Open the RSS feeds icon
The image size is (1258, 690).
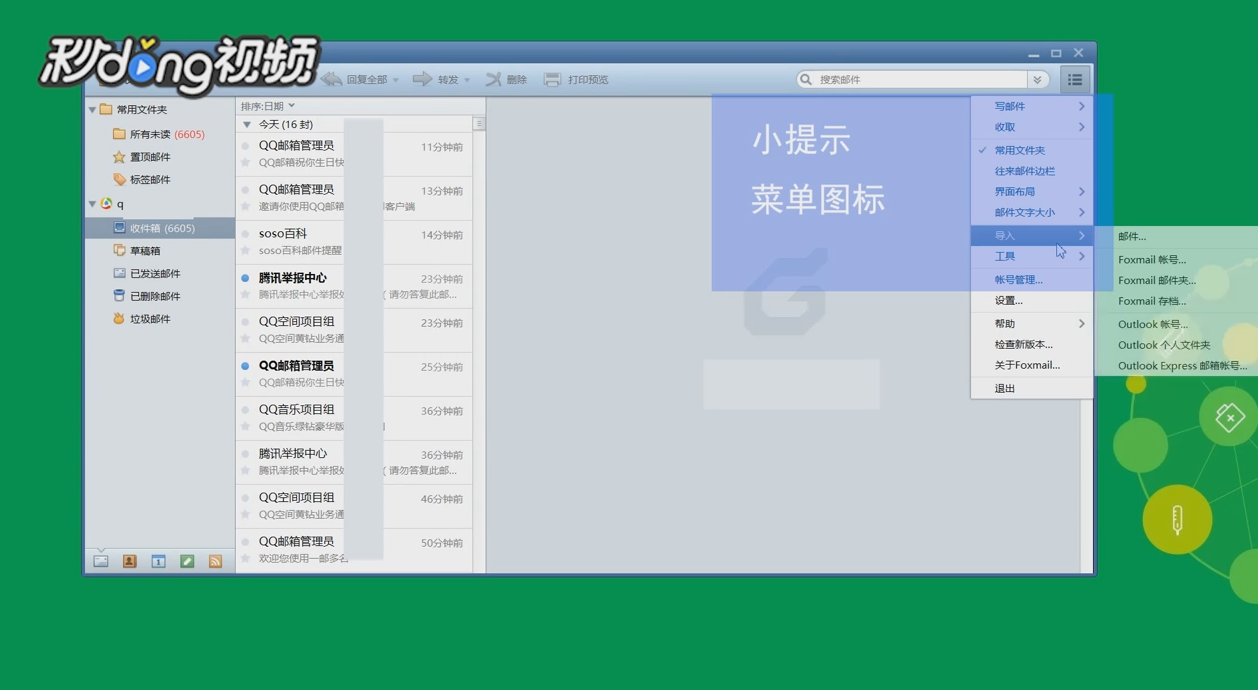coord(214,561)
